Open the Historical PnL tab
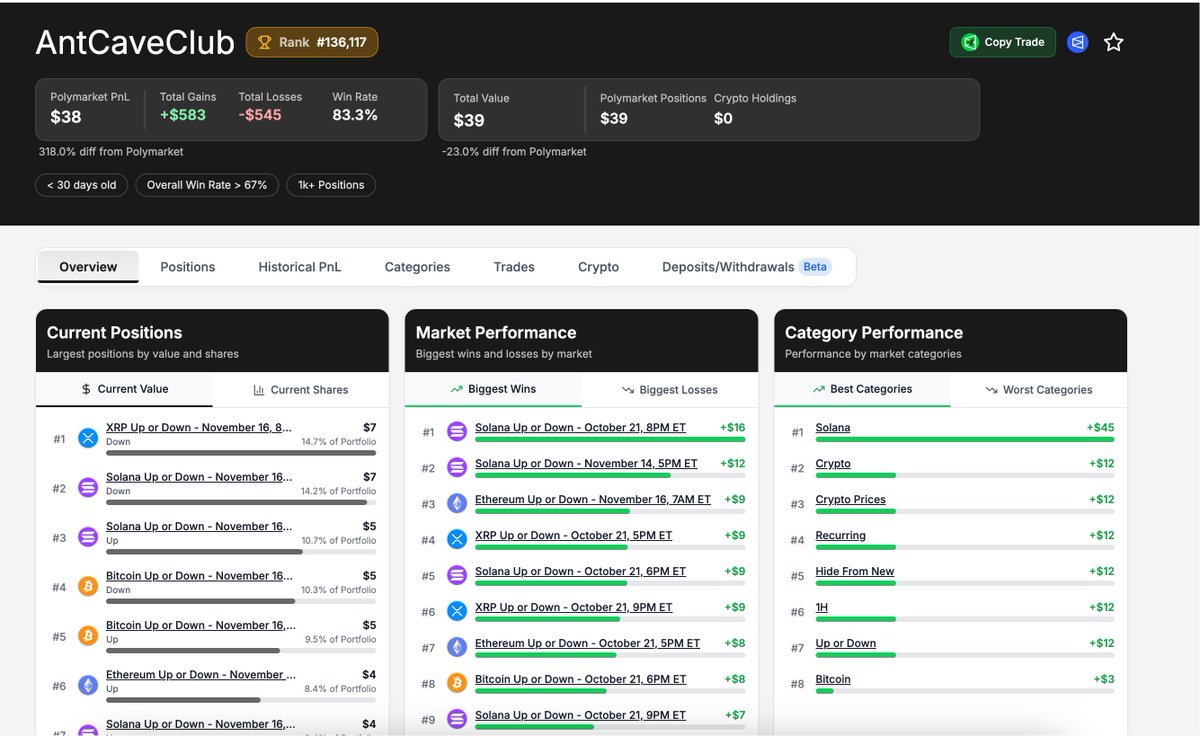 pos(299,267)
